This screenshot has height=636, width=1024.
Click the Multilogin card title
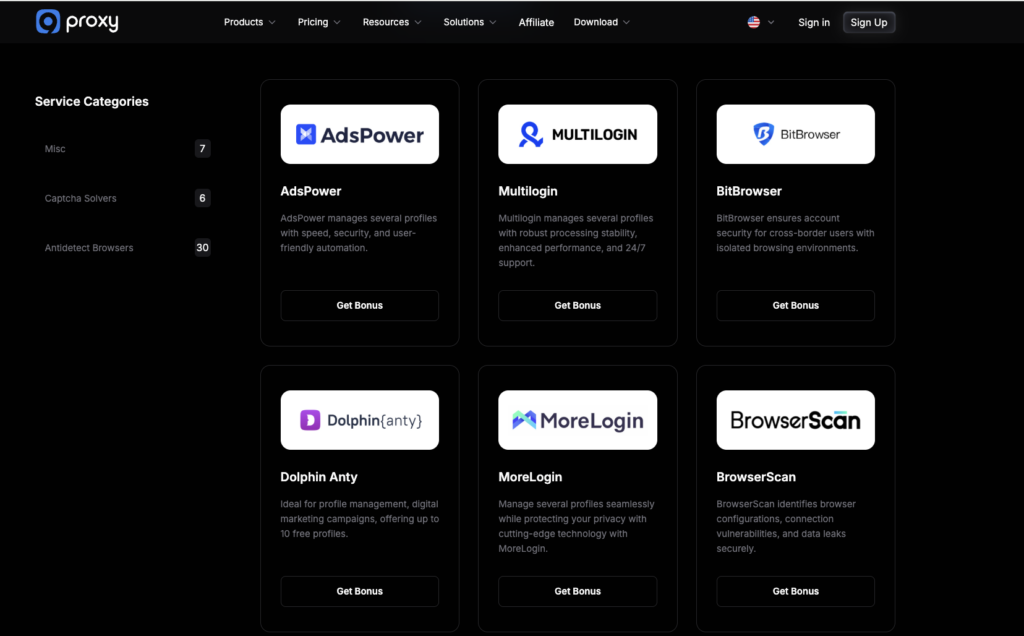[x=528, y=191]
